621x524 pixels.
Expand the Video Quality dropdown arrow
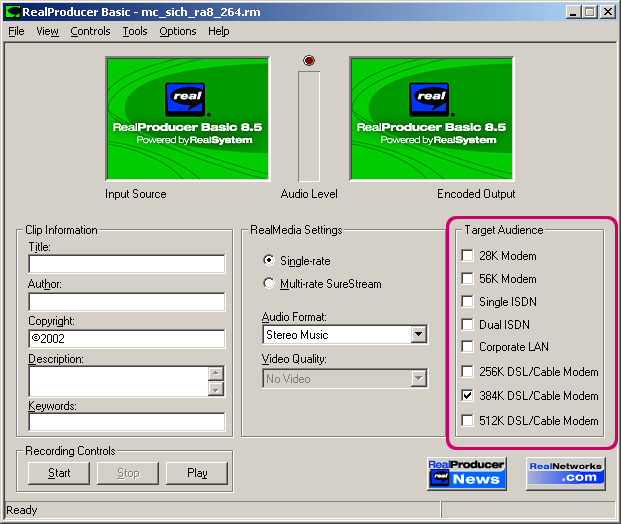tap(418, 379)
